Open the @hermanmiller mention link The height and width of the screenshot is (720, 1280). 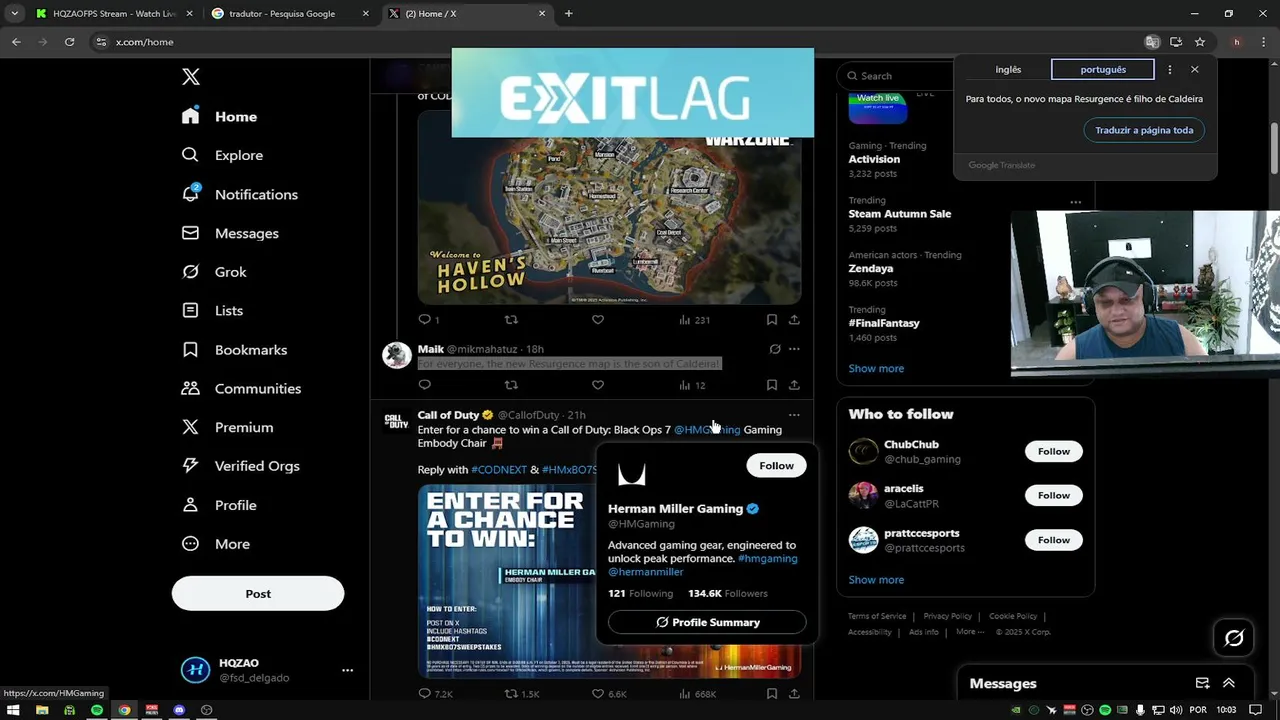pos(646,572)
